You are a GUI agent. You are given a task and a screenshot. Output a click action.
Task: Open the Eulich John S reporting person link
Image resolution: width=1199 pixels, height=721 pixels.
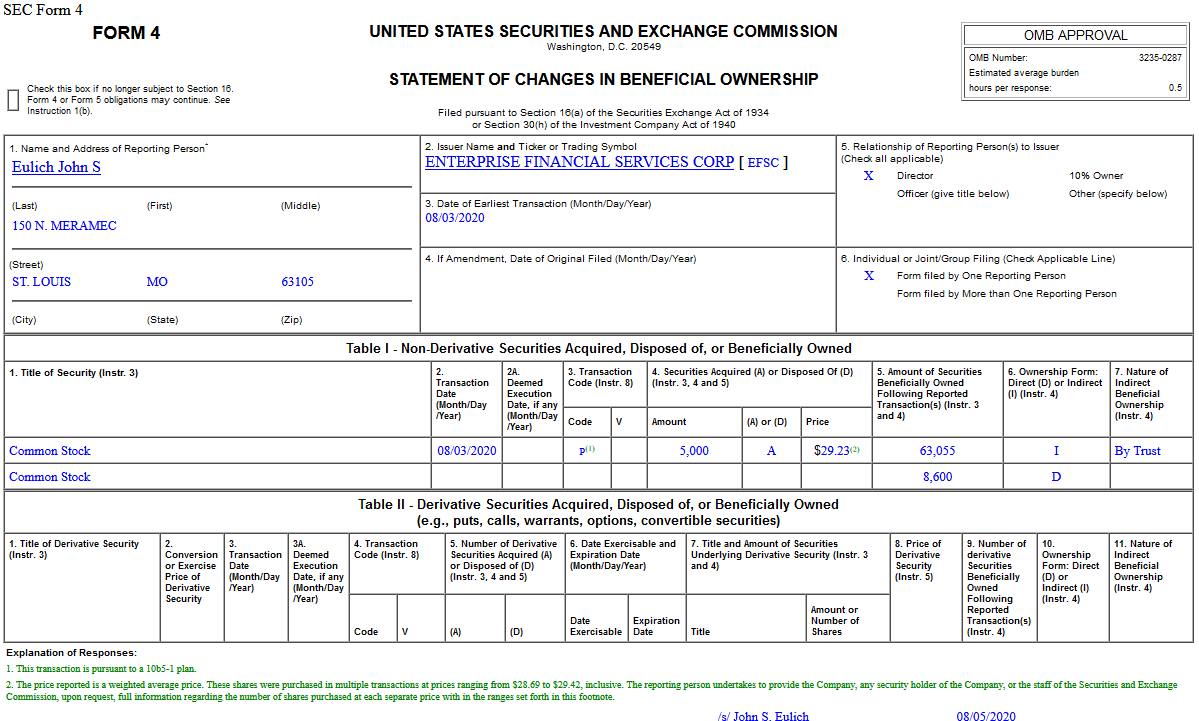coord(56,167)
